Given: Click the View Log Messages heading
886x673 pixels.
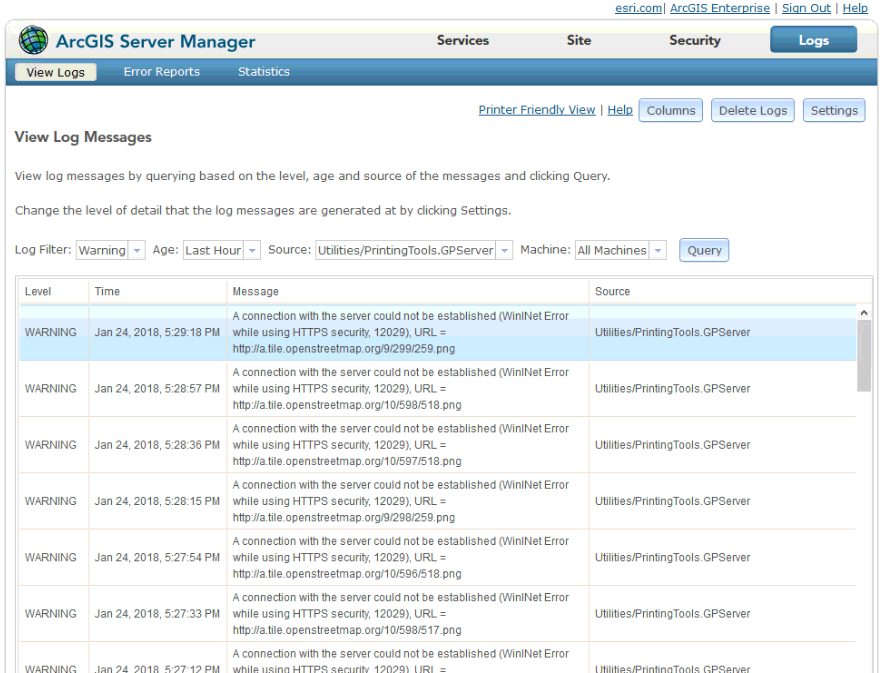Looking at the screenshot, I should pos(83,137).
